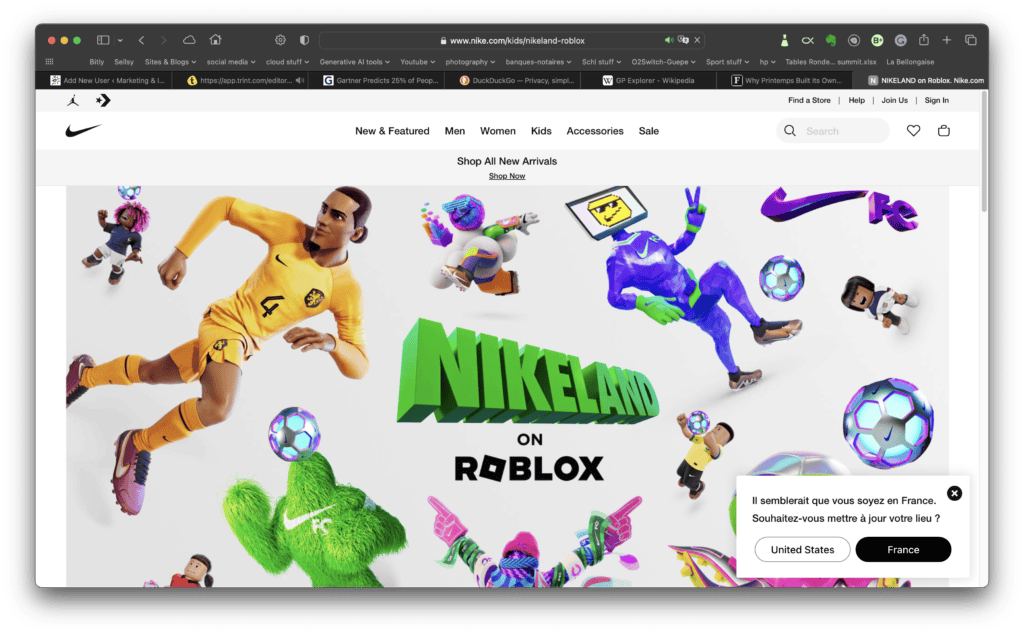Share the current page
Screen dimensions: 1024x634
pyautogui.click(x=923, y=40)
